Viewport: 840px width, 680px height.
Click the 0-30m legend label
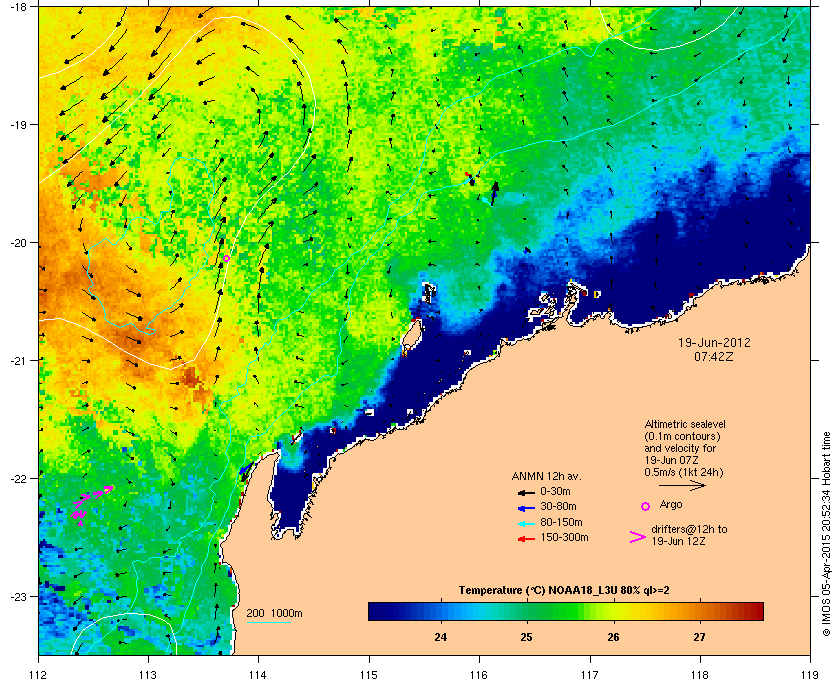pyautogui.click(x=555, y=491)
